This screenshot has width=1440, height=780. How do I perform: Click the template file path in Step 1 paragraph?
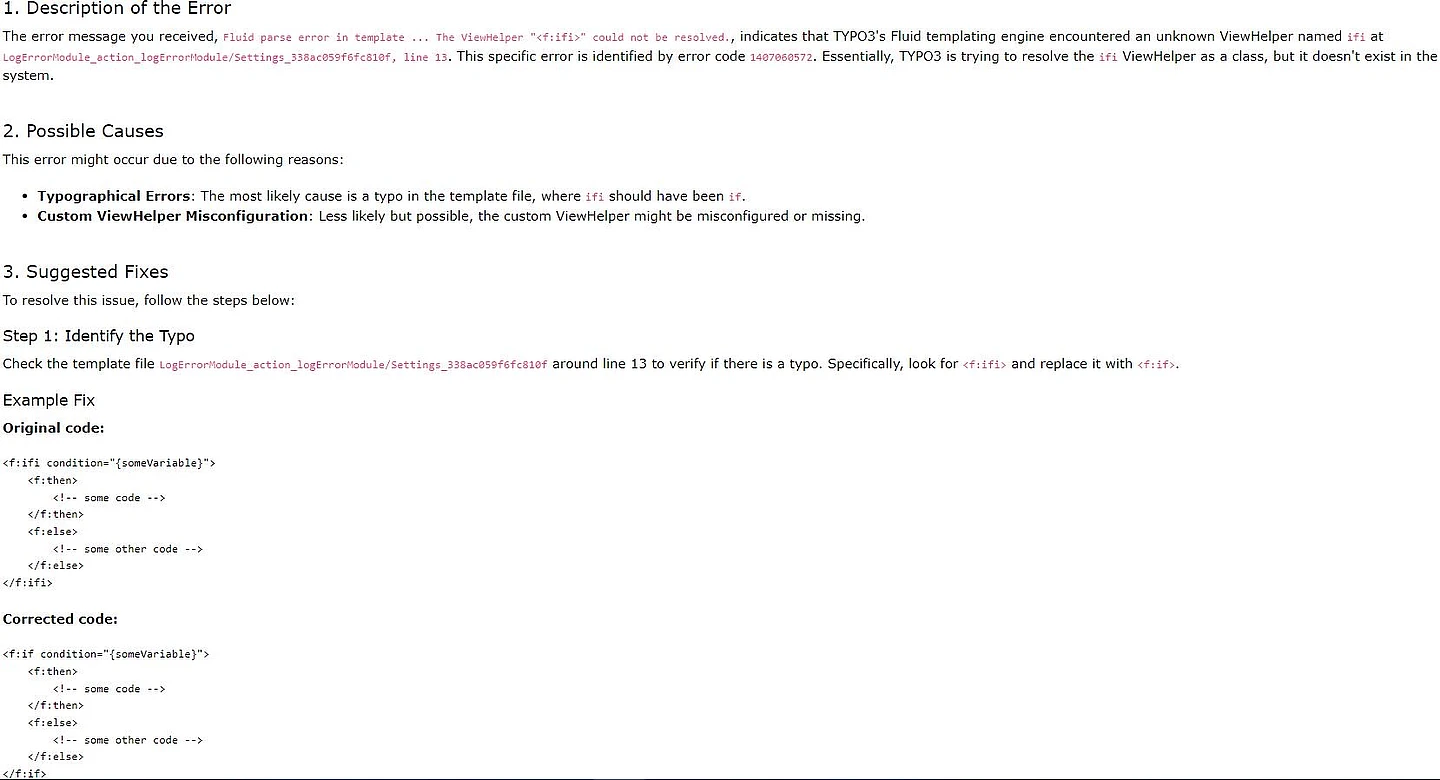pyautogui.click(x=353, y=365)
